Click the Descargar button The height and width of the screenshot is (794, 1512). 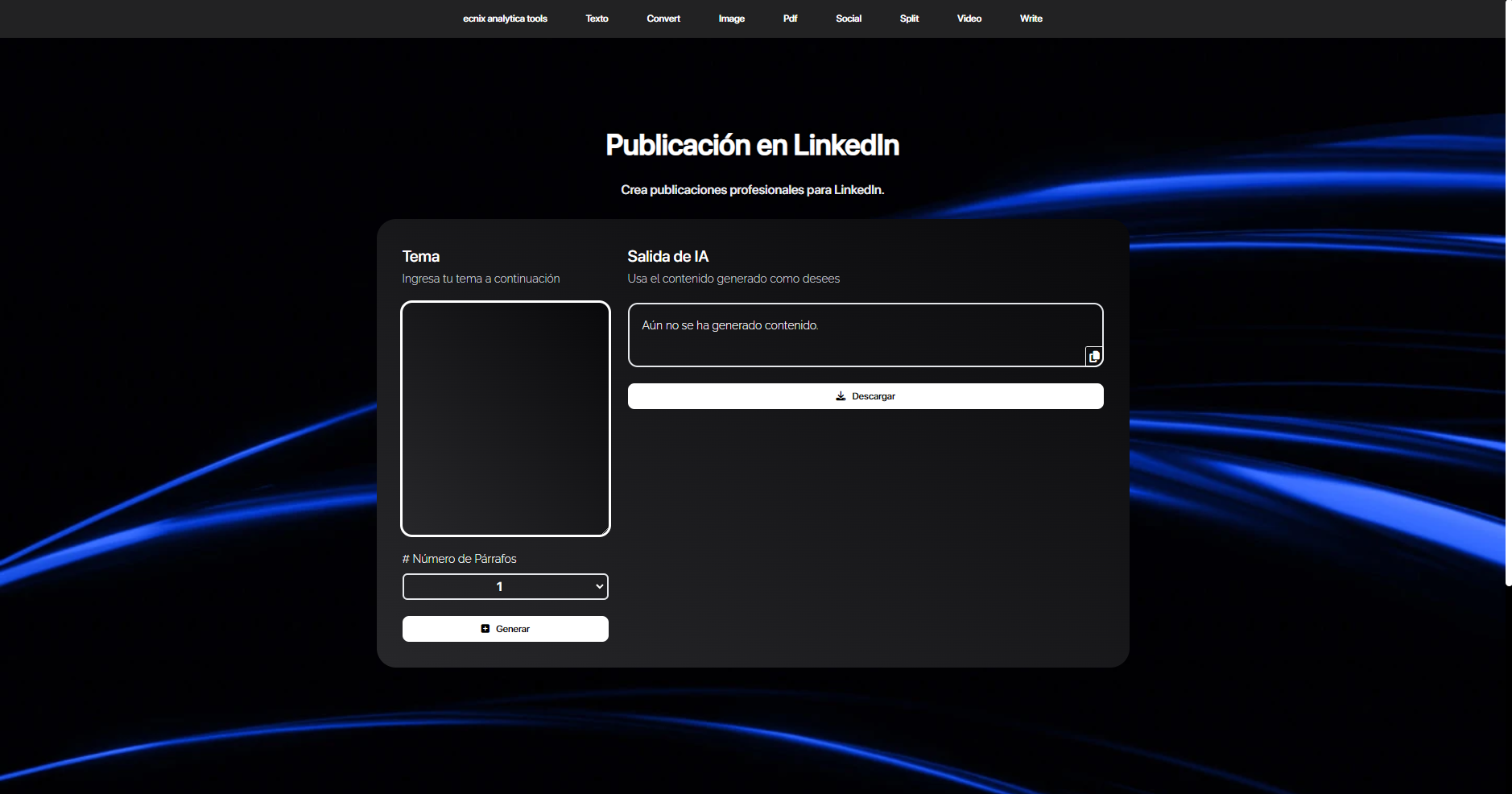865,396
